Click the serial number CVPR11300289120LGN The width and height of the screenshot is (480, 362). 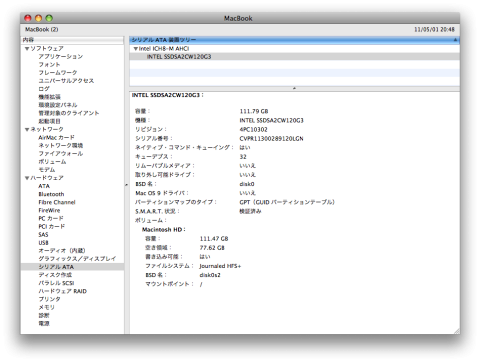coord(271,139)
